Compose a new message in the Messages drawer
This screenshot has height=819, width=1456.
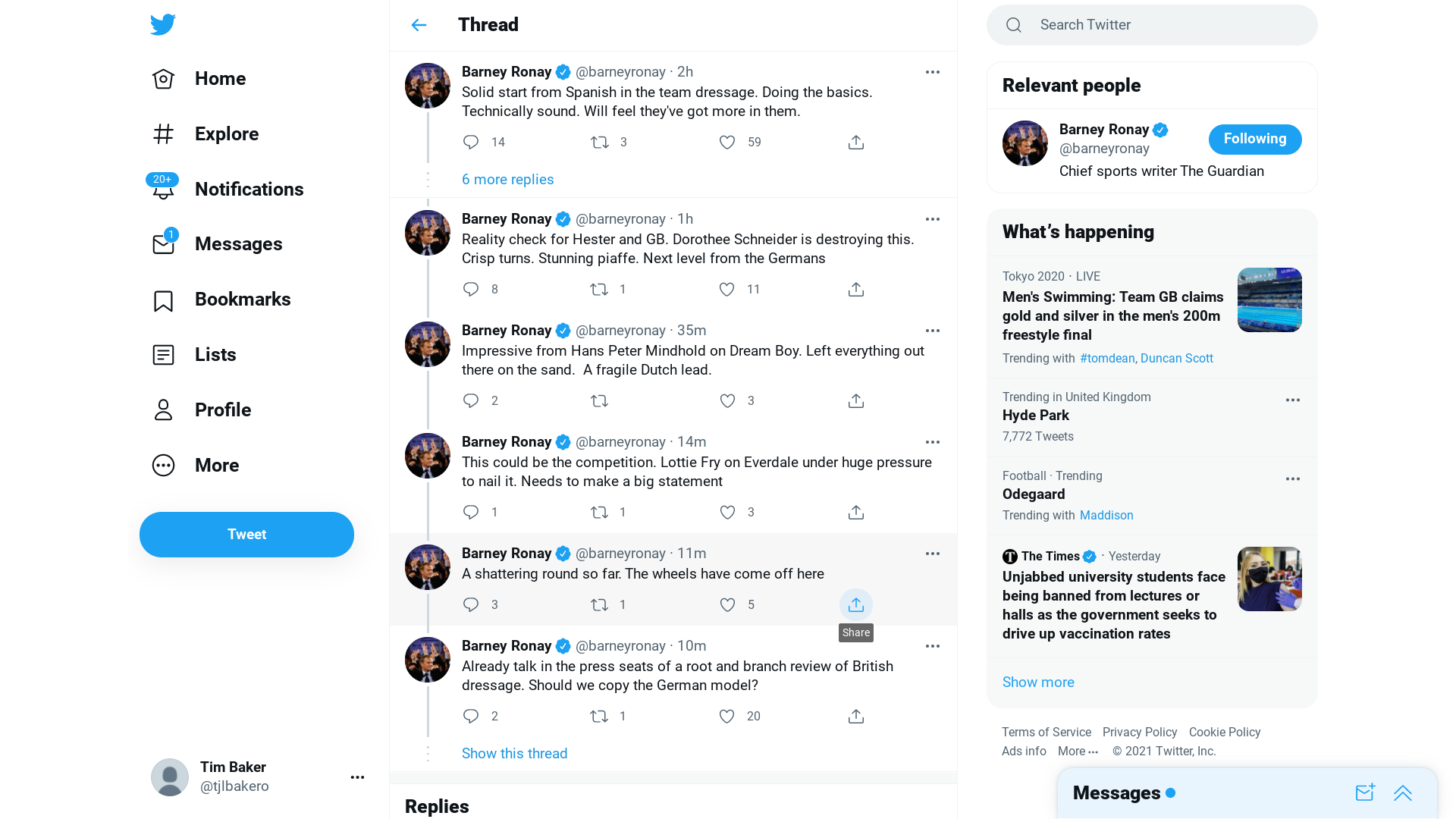pos(1364,792)
